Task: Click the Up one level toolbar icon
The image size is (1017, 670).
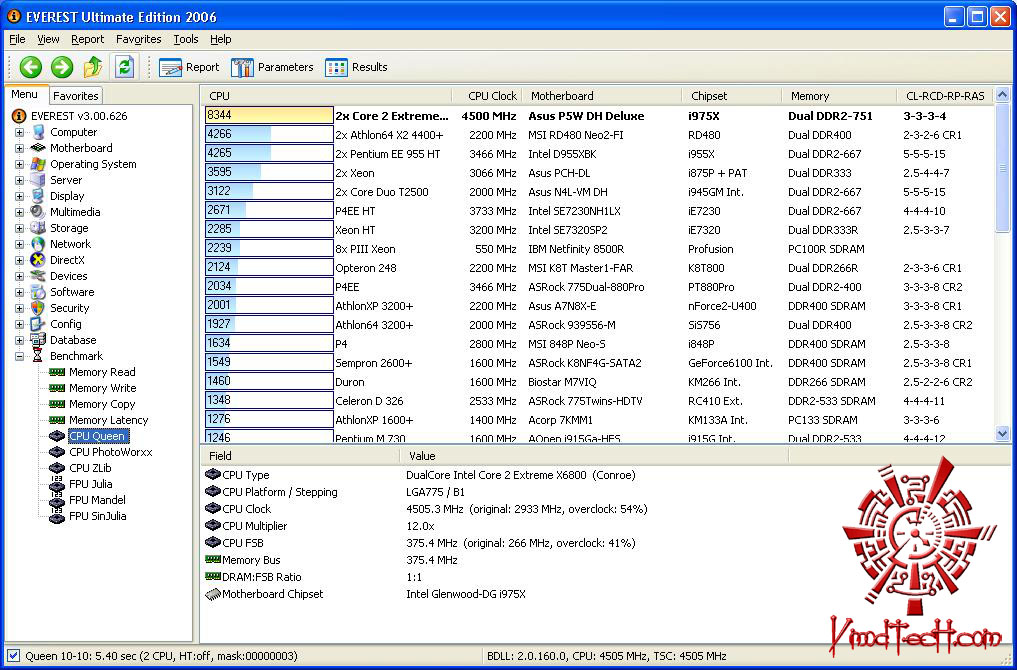Action: pos(93,67)
